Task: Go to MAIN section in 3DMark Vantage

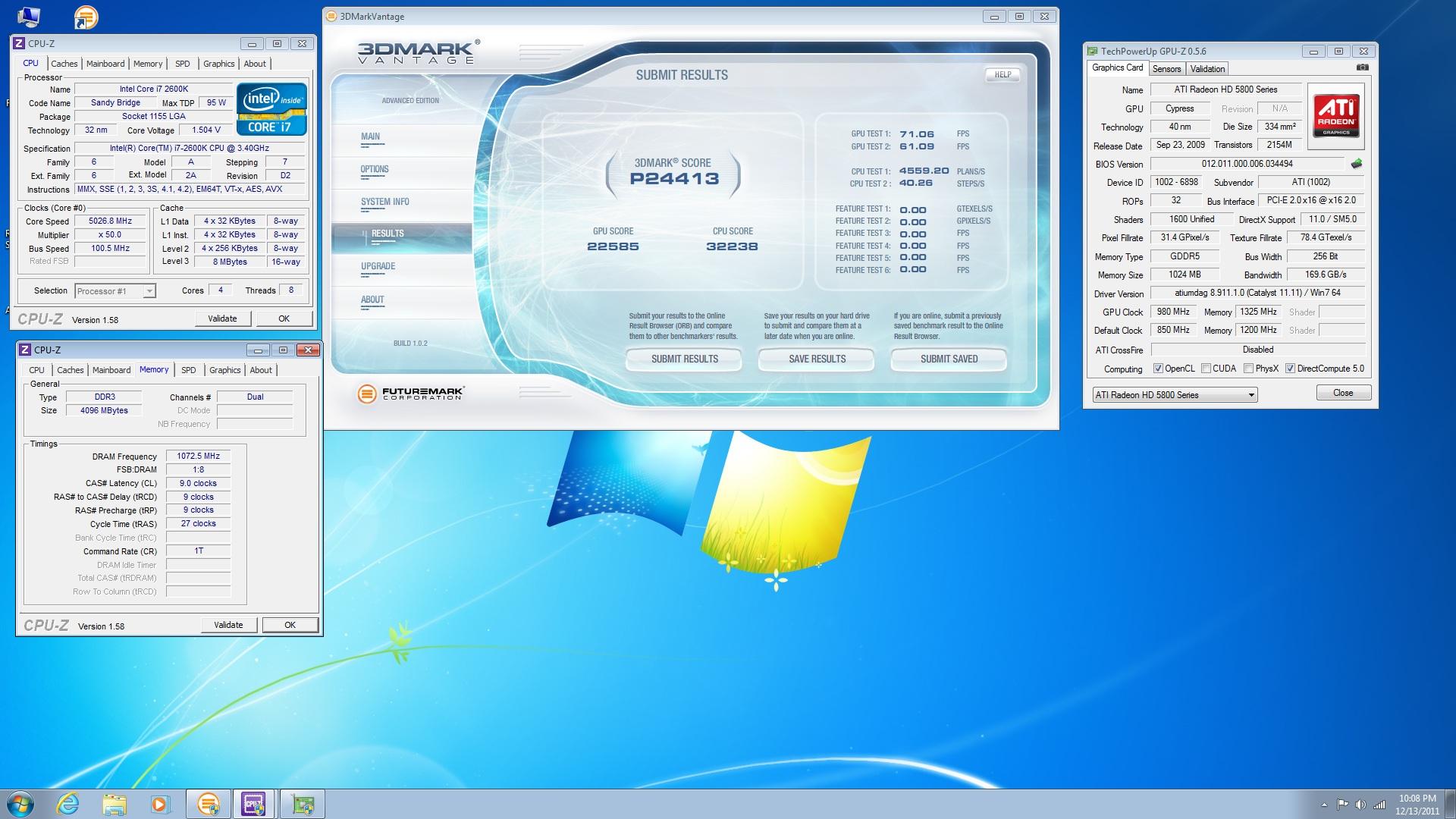Action: (x=371, y=137)
